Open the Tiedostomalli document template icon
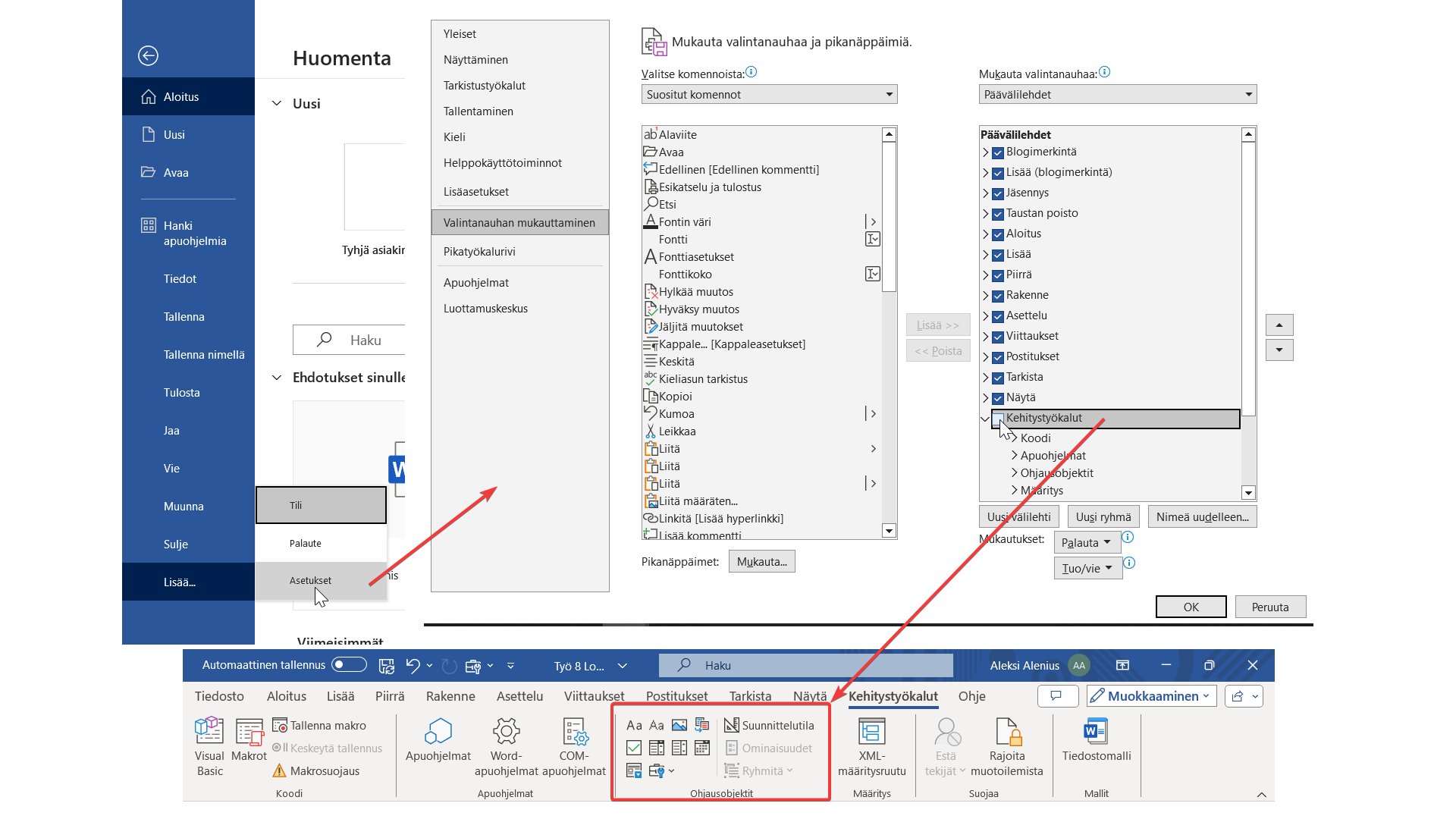Screen dimensions: 1456x819 pos(1096,731)
